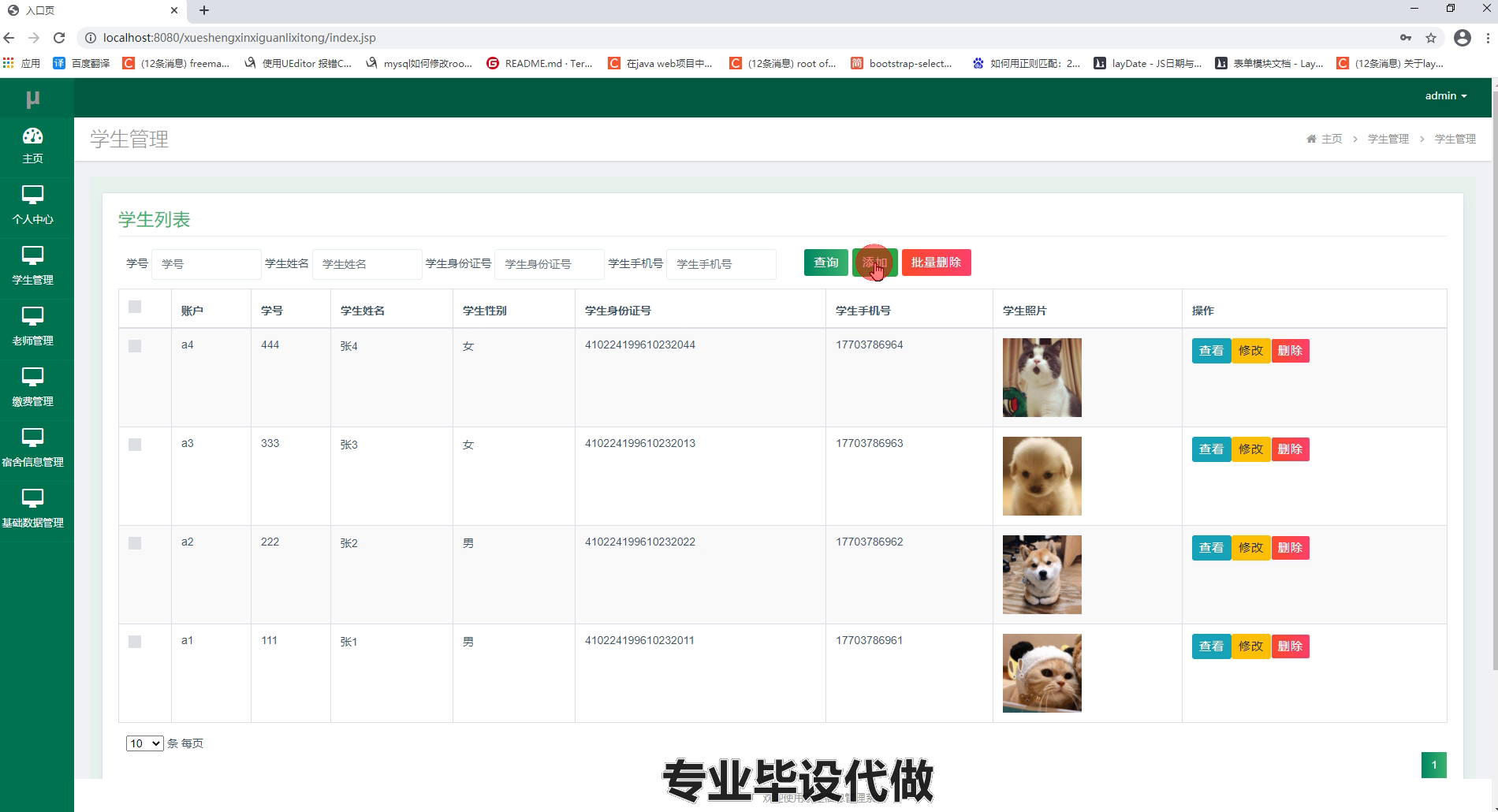Click 查看 for student 张1
The width and height of the screenshot is (1498, 812).
1211,646
